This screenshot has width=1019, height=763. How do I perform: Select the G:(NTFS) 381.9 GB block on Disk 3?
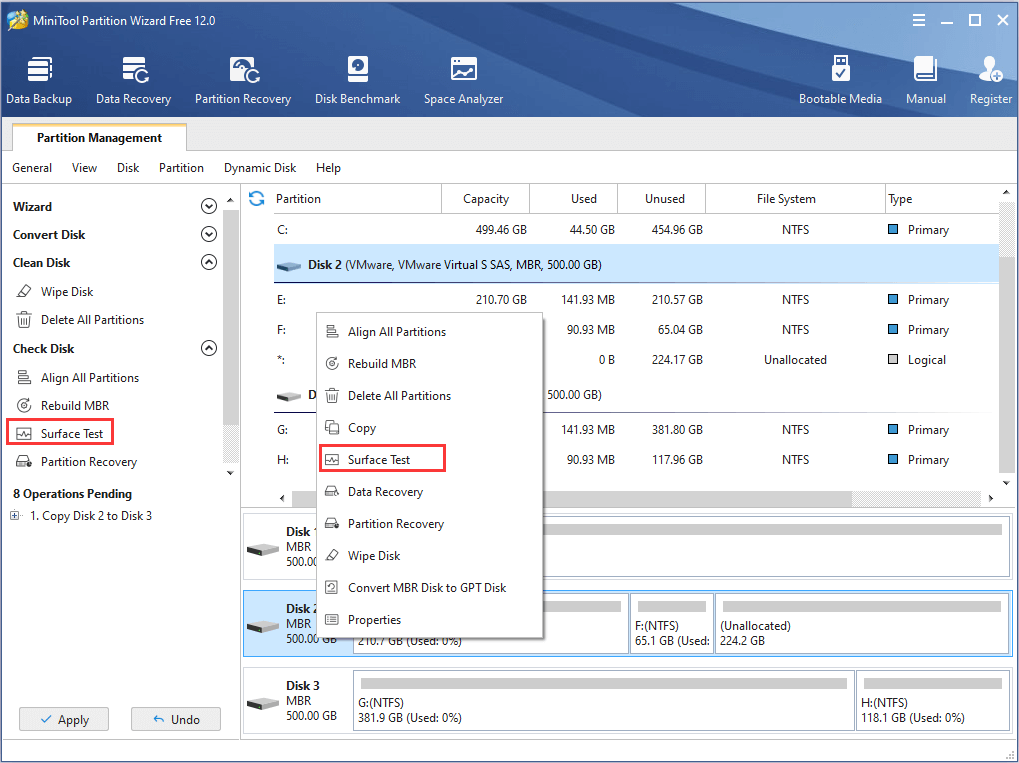pyautogui.click(x=604, y=701)
